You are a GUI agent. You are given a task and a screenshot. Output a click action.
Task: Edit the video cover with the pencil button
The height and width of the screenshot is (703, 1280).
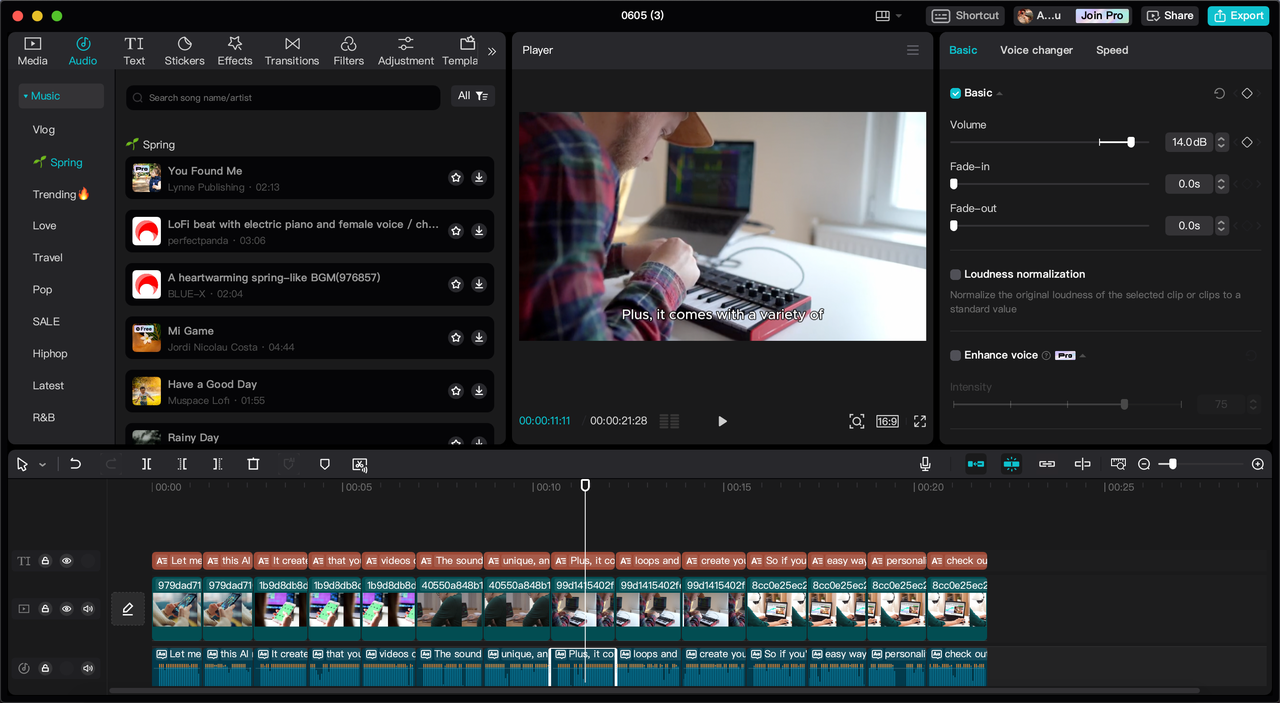pyautogui.click(x=128, y=608)
